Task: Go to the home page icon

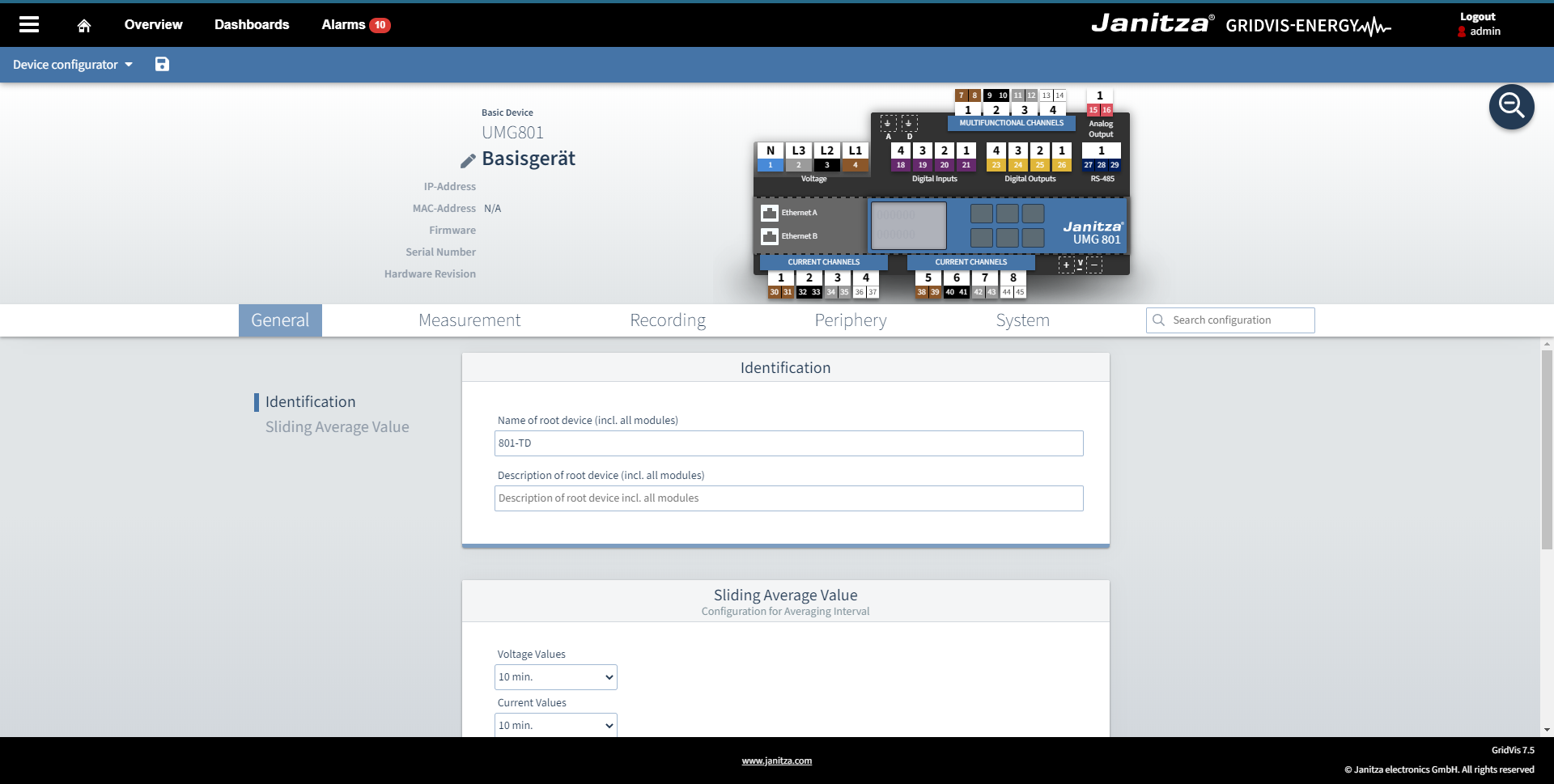Action: click(x=84, y=25)
